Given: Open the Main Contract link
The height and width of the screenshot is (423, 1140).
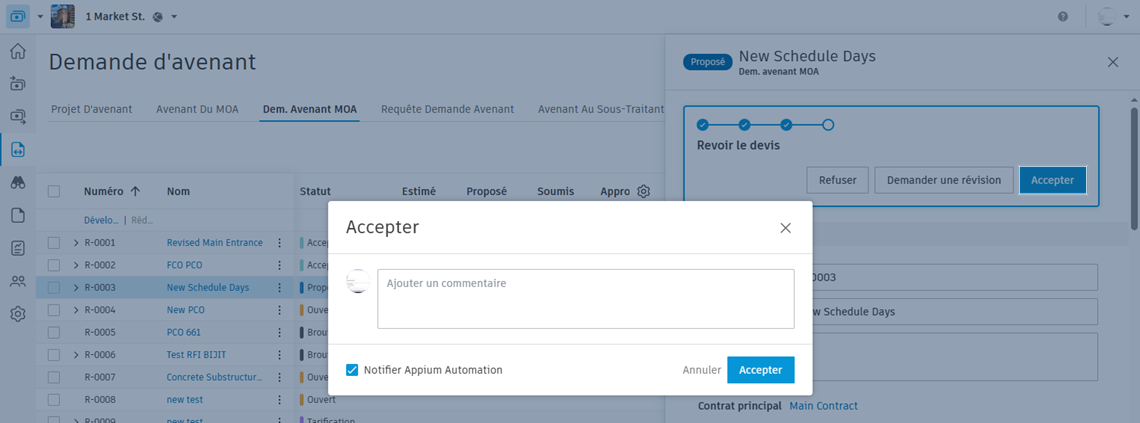Looking at the screenshot, I should 824,406.
